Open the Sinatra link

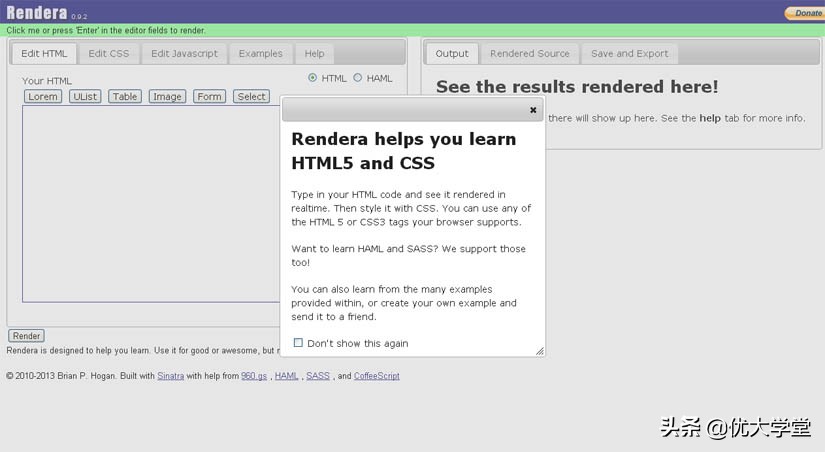(170, 376)
